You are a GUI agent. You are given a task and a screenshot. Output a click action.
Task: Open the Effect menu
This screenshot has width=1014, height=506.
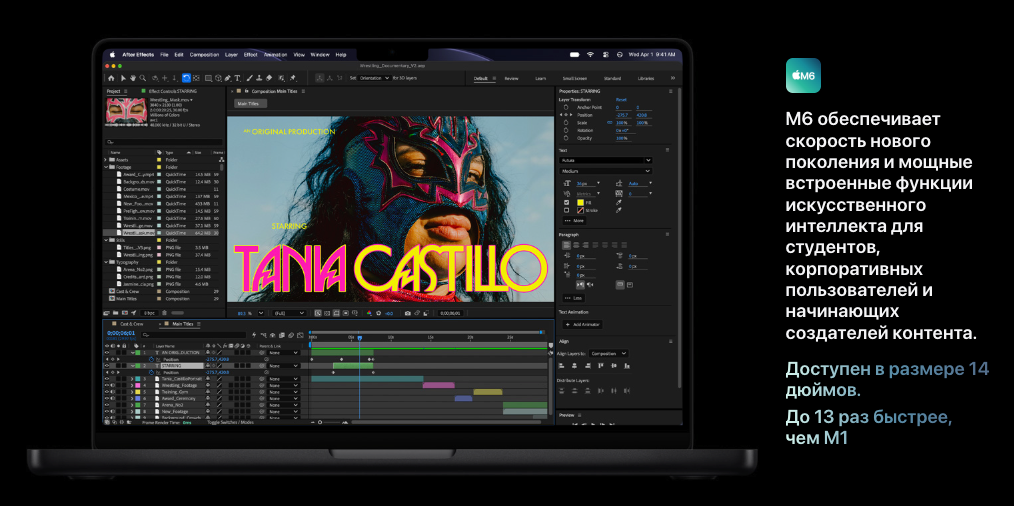click(x=251, y=54)
